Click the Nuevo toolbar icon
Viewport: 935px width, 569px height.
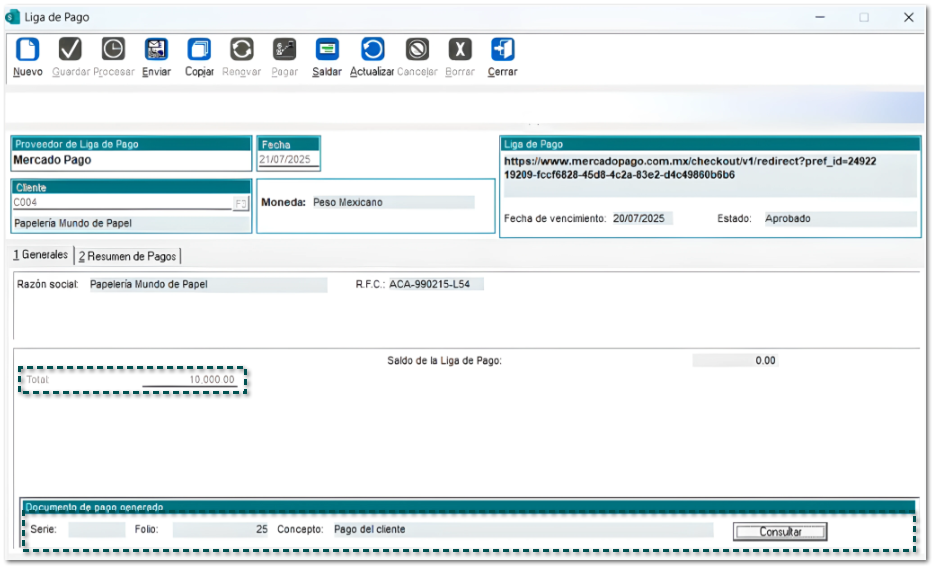(x=27, y=50)
